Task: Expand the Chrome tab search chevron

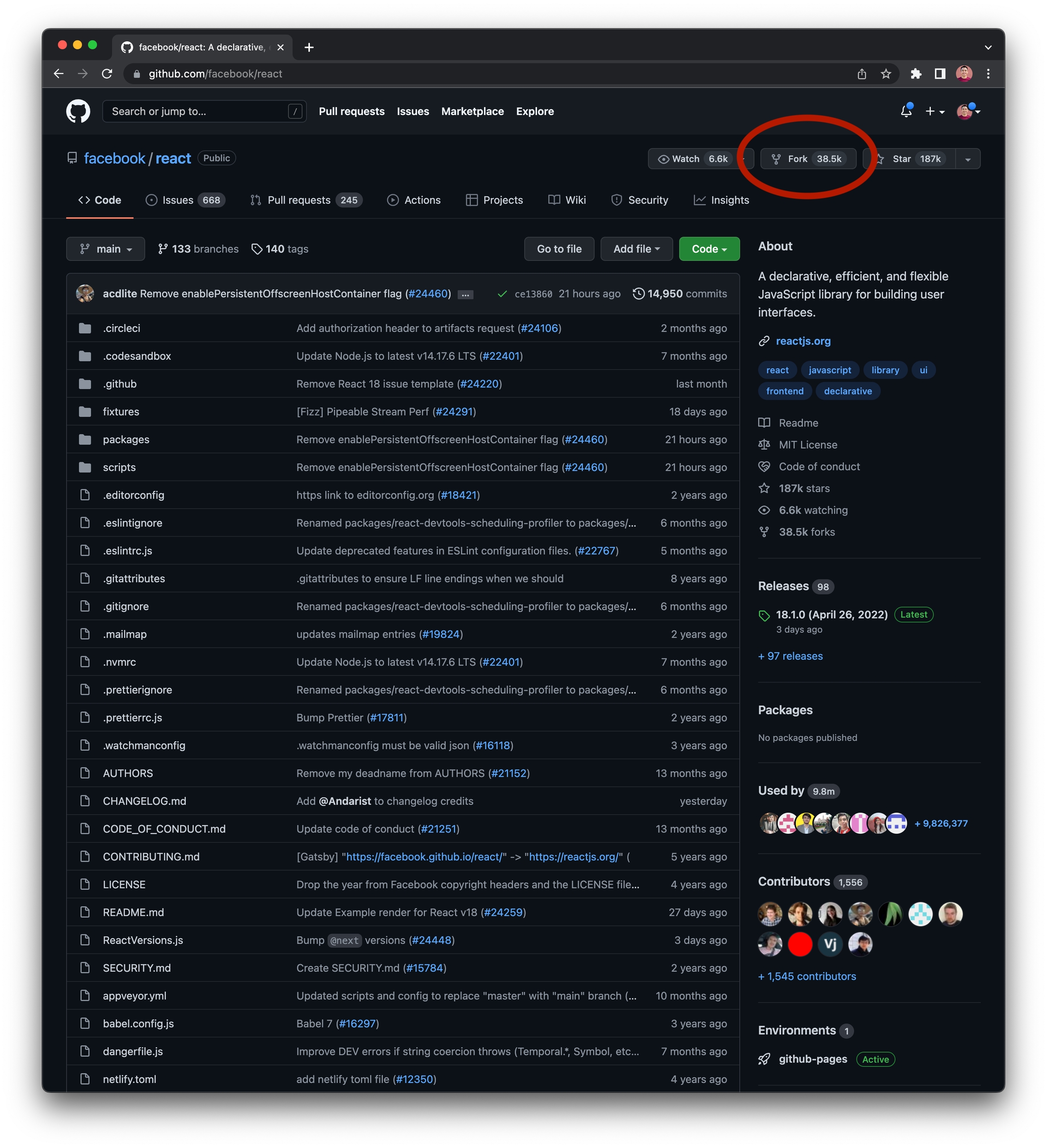Action: (988, 47)
